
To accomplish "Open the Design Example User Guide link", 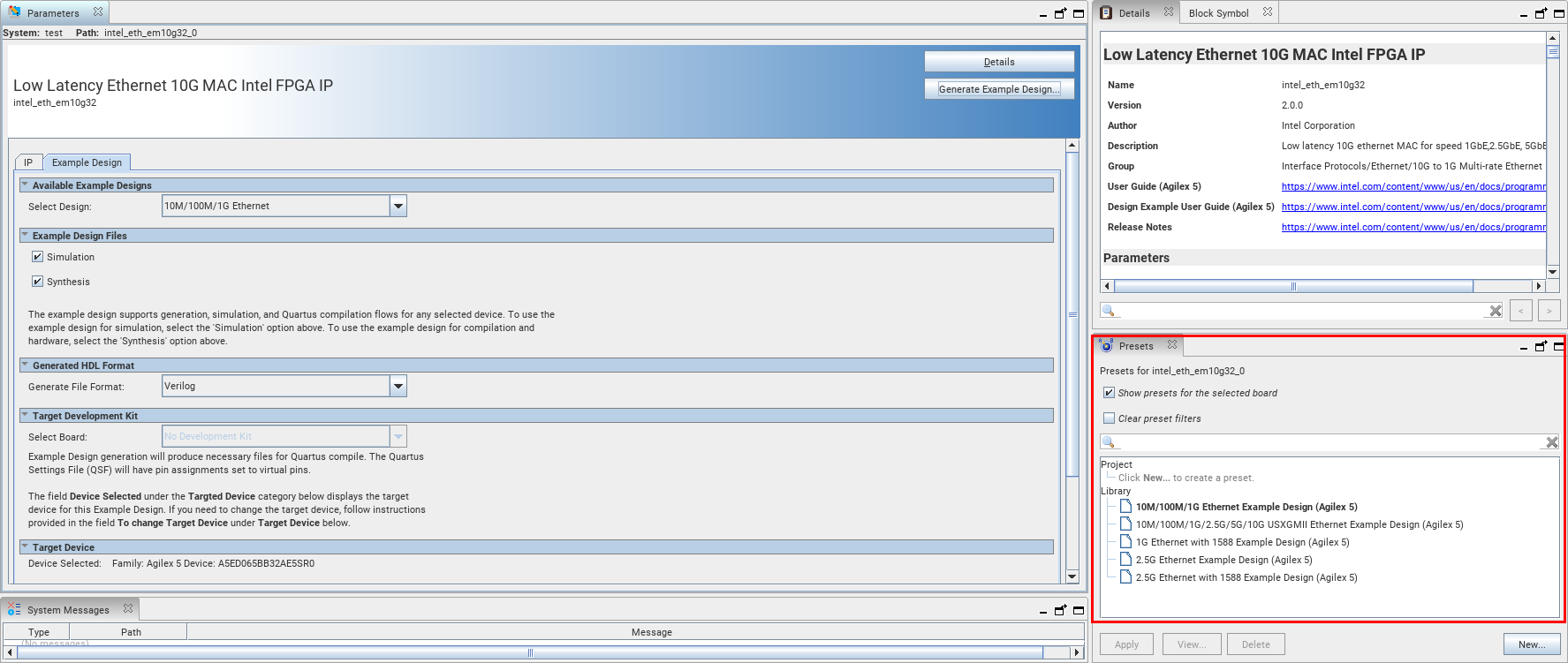I will [1413, 207].
